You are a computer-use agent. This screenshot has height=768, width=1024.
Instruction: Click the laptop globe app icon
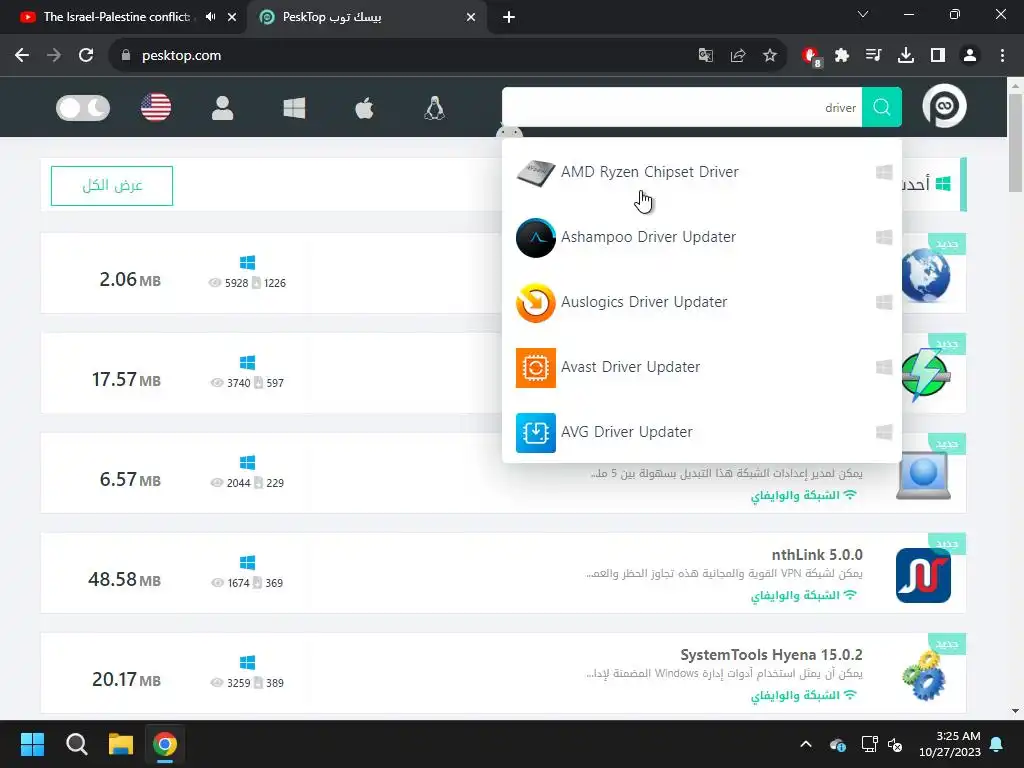(x=923, y=475)
